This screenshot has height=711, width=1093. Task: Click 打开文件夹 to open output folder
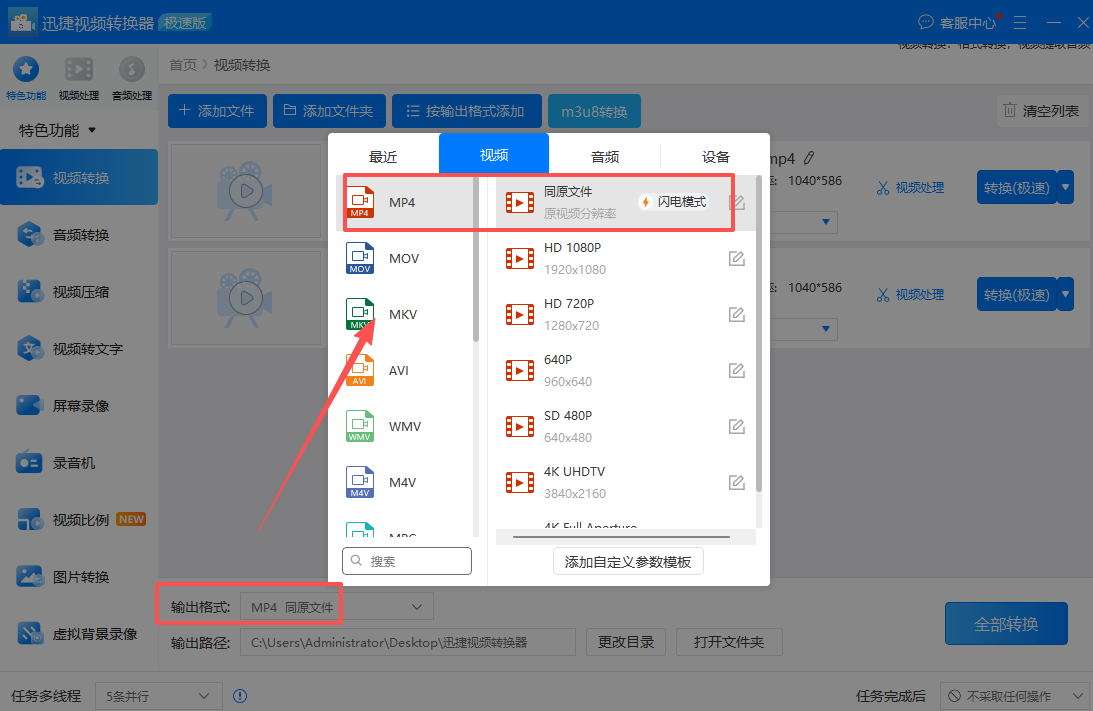coord(729,642)
